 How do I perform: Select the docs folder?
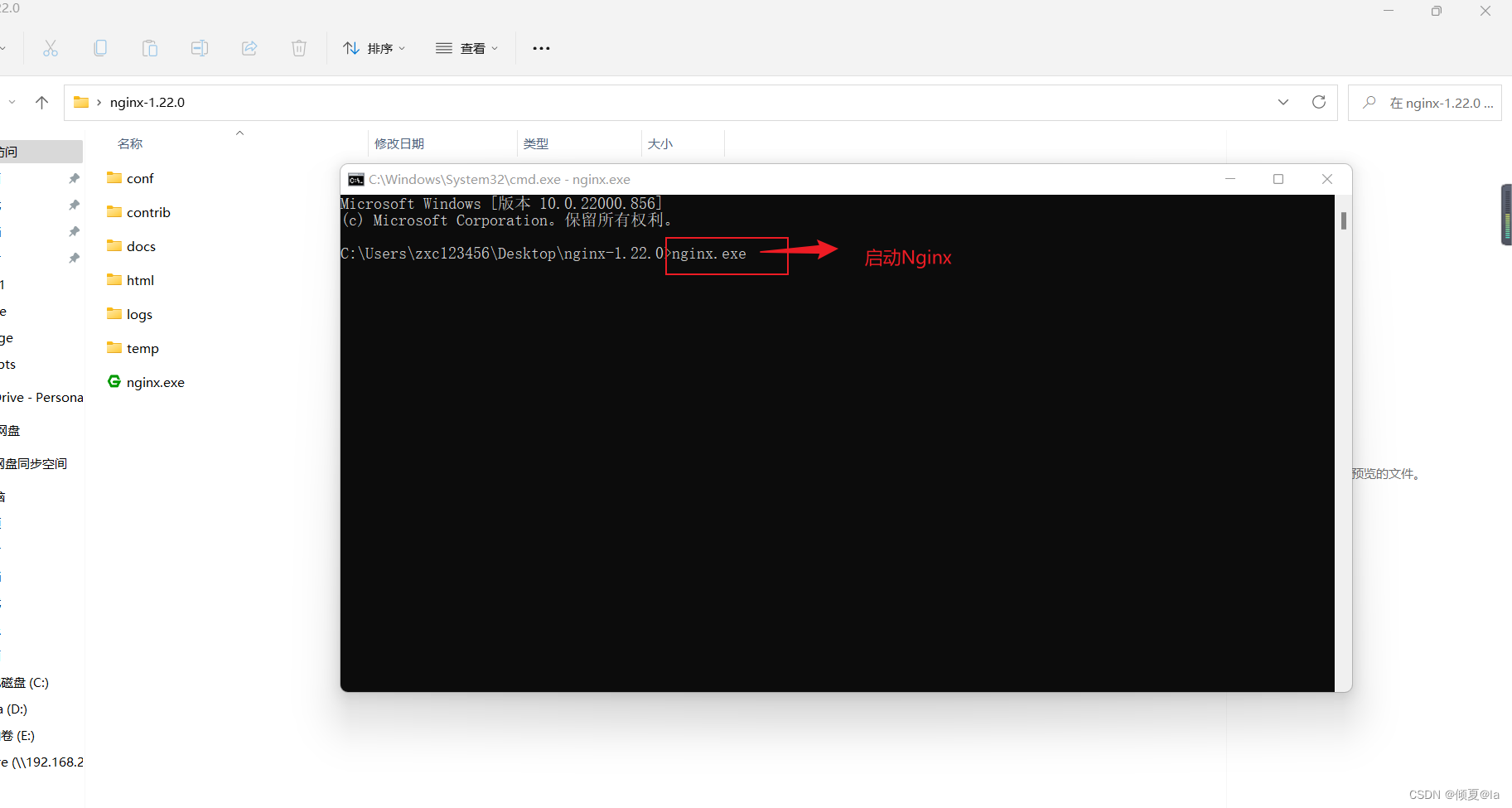pyautogui.click(x=141, y=246)
